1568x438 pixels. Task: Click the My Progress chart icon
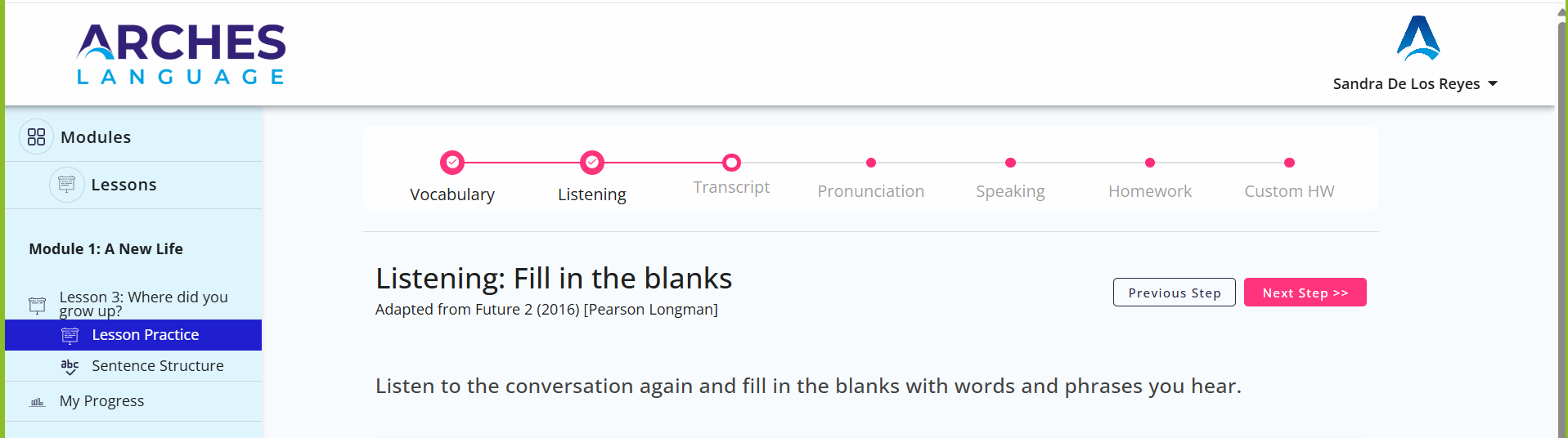pos(38,402)
